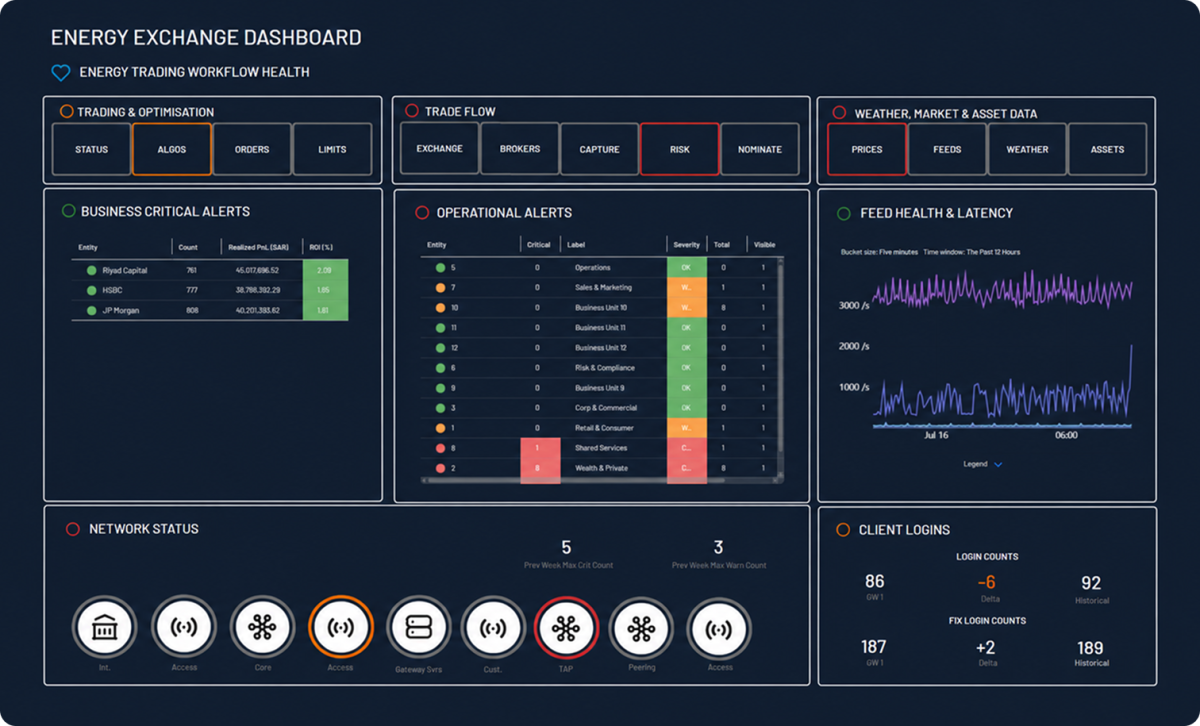Select the Risk & Compliance label
The image size is (1200, 726).
tap(604, 368)
